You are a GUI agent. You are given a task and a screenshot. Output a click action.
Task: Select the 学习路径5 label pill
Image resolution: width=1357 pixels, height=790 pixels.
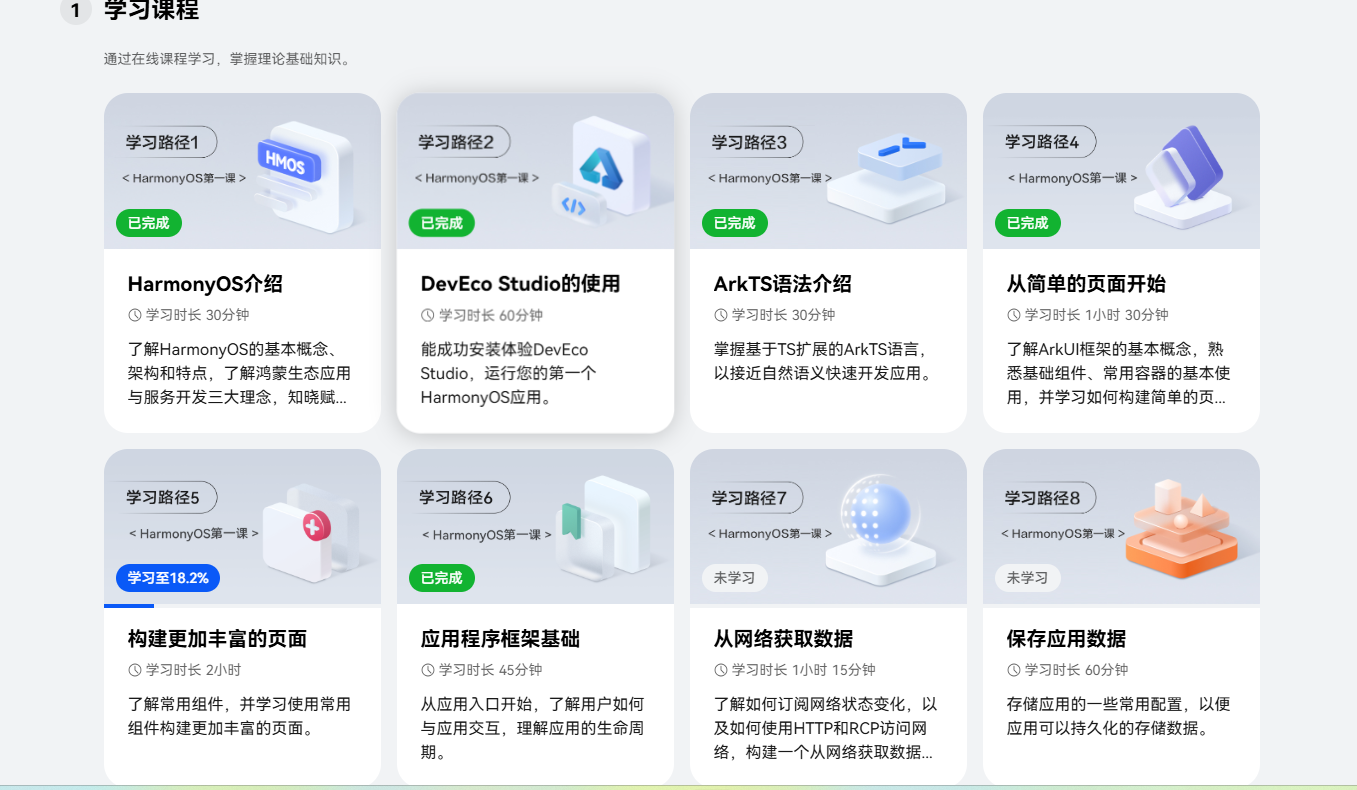(167, 497)
